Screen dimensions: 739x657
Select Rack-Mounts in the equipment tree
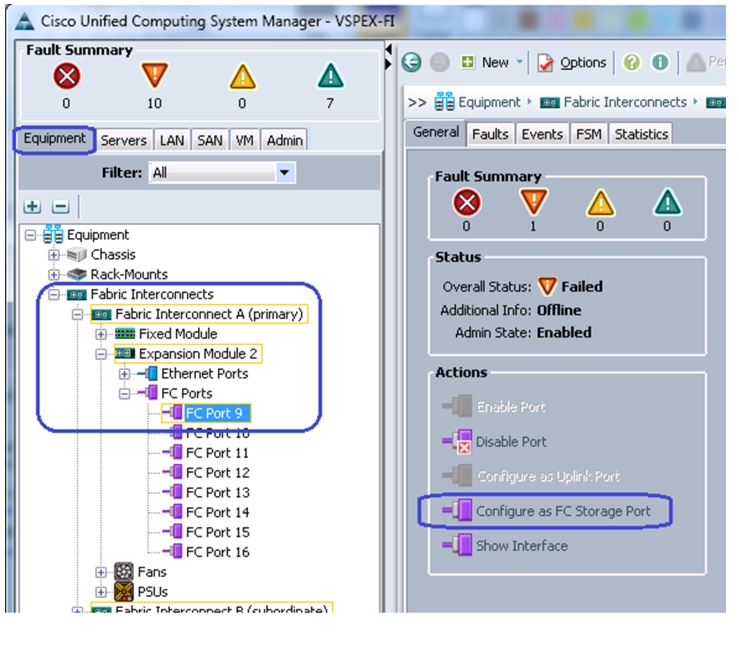(129, 274)
